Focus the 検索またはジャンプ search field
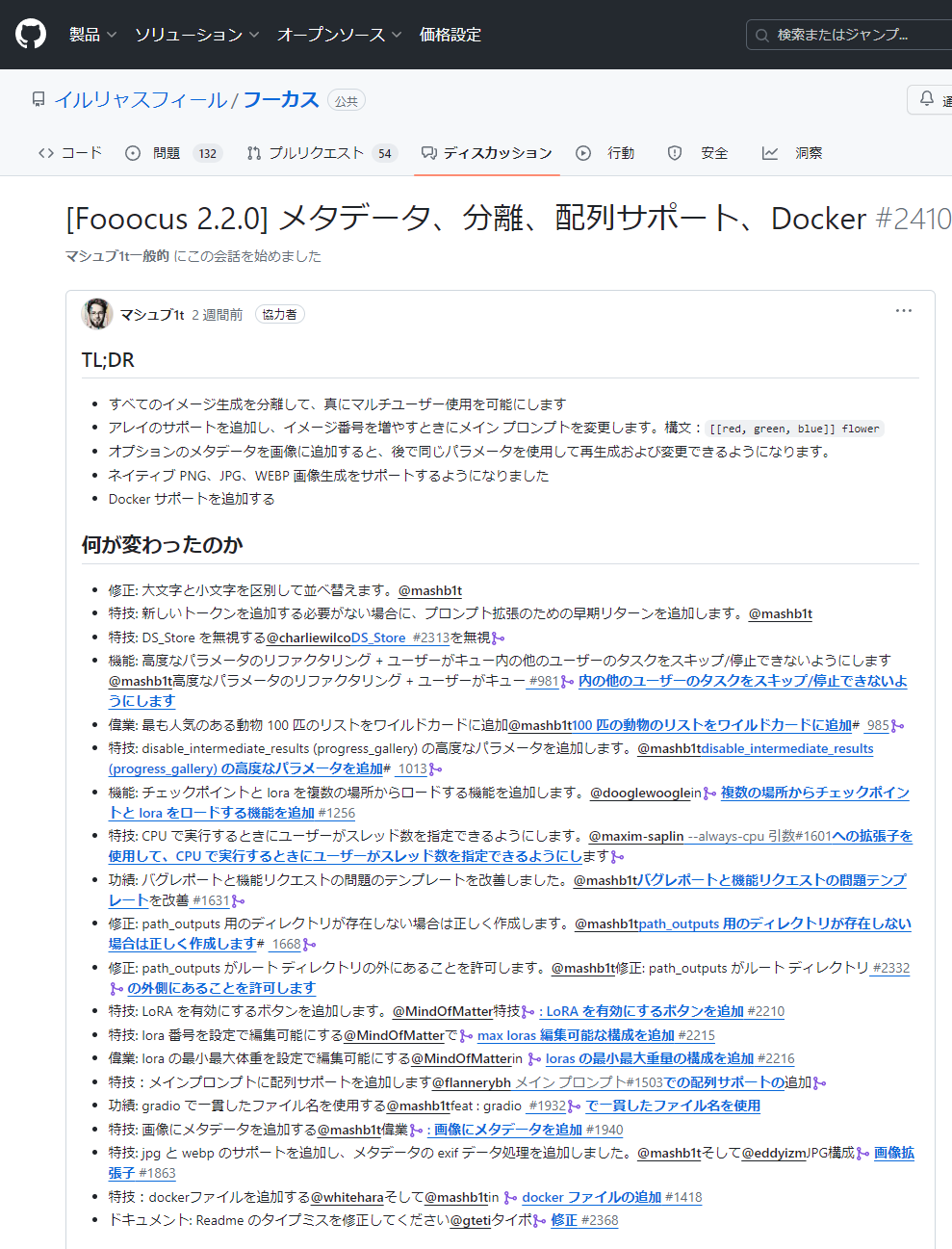 pos(849,35)
